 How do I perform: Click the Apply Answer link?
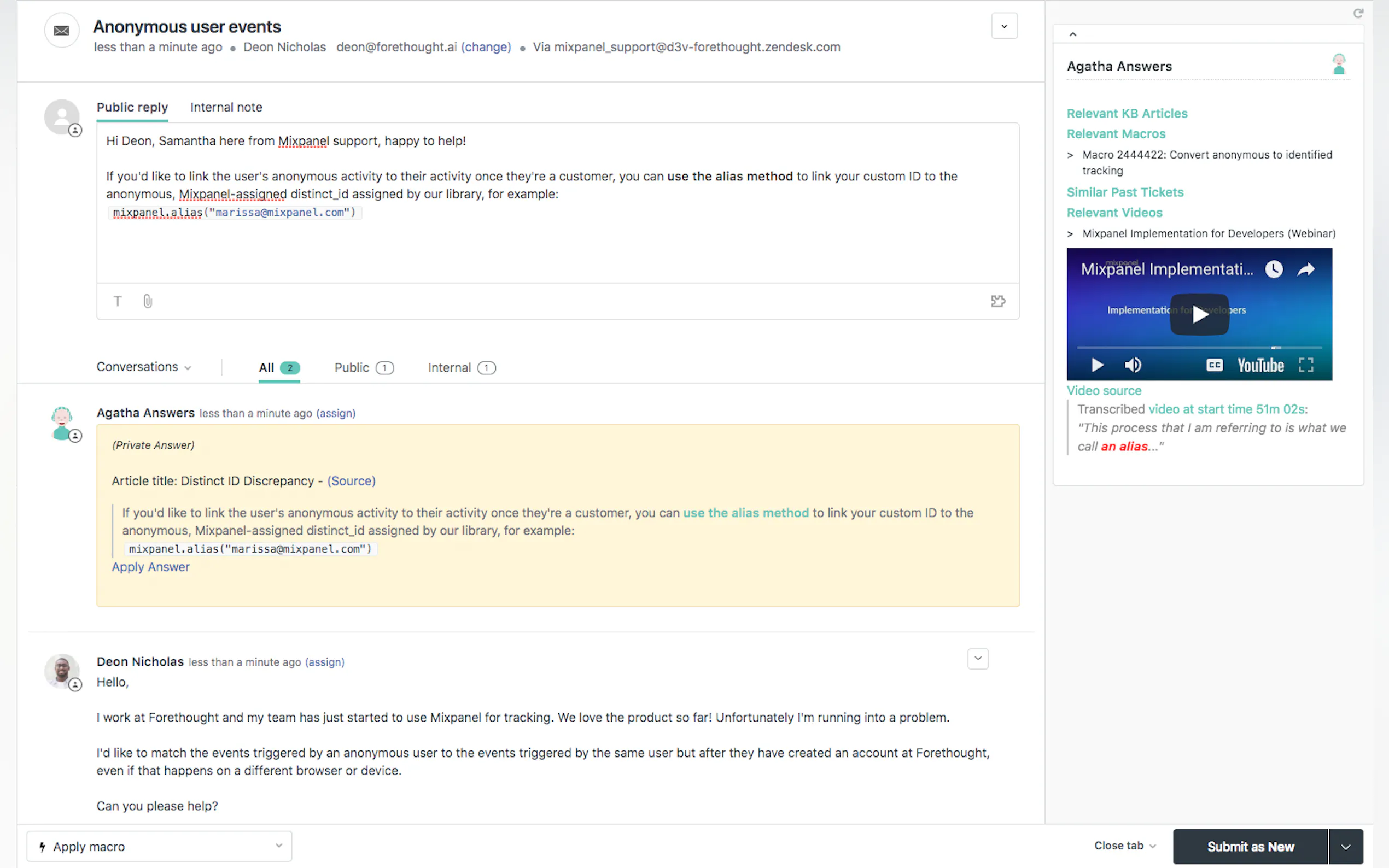tap(150, 567)
